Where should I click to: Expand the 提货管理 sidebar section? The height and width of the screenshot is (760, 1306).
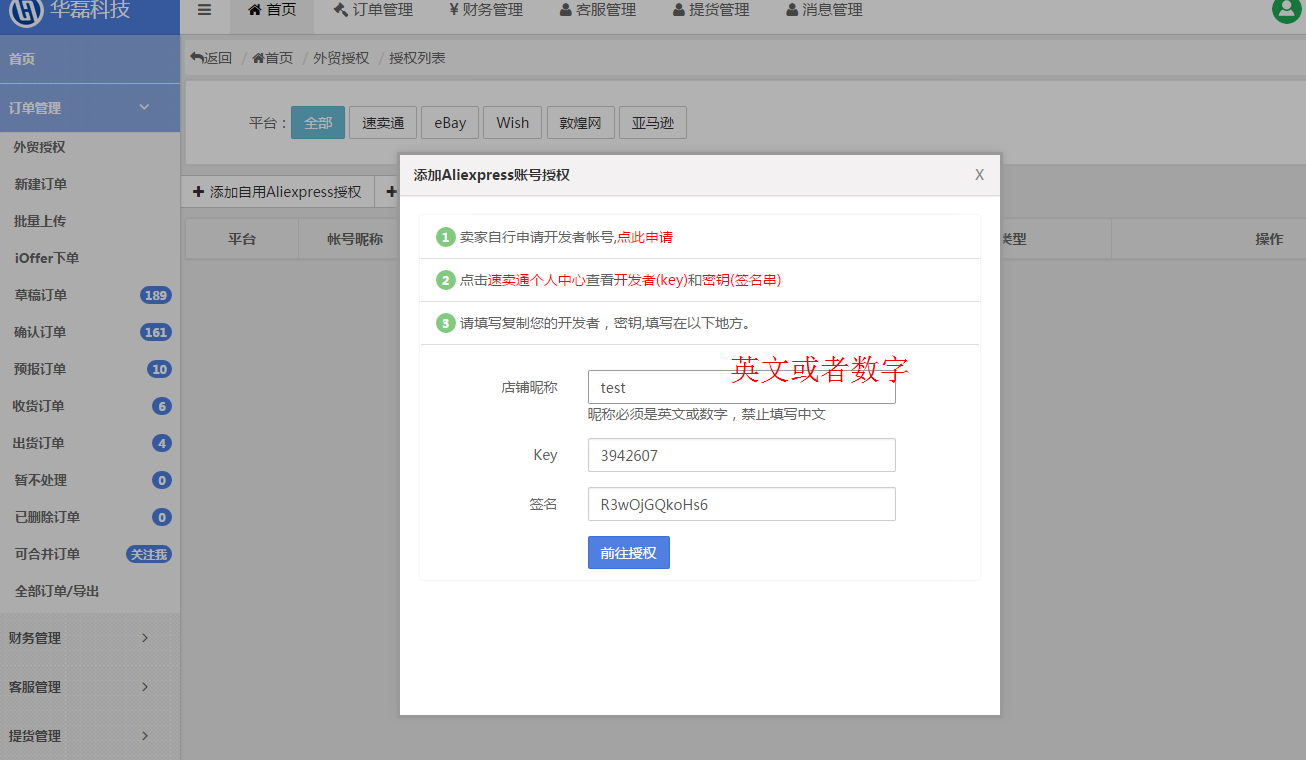coord(144,736)
